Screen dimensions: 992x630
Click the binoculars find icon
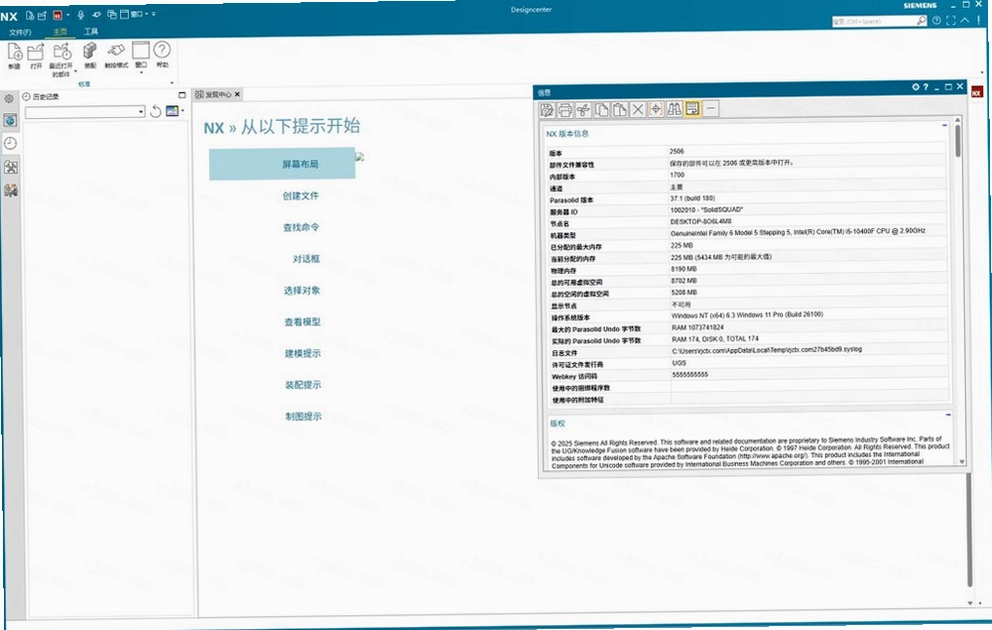click(x=674, y=109)
